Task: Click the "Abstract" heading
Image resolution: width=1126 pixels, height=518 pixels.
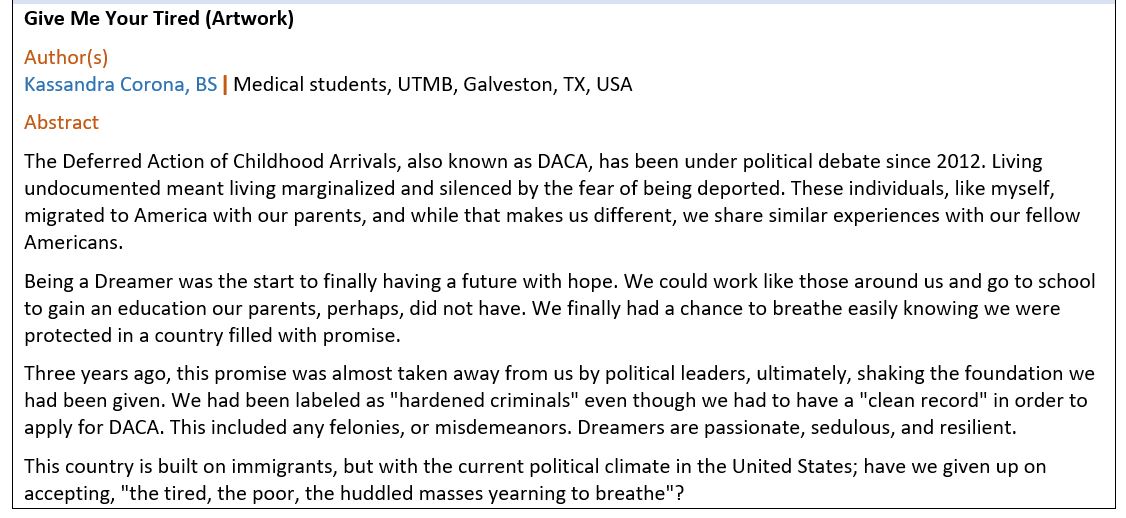Action: (61, 122)
